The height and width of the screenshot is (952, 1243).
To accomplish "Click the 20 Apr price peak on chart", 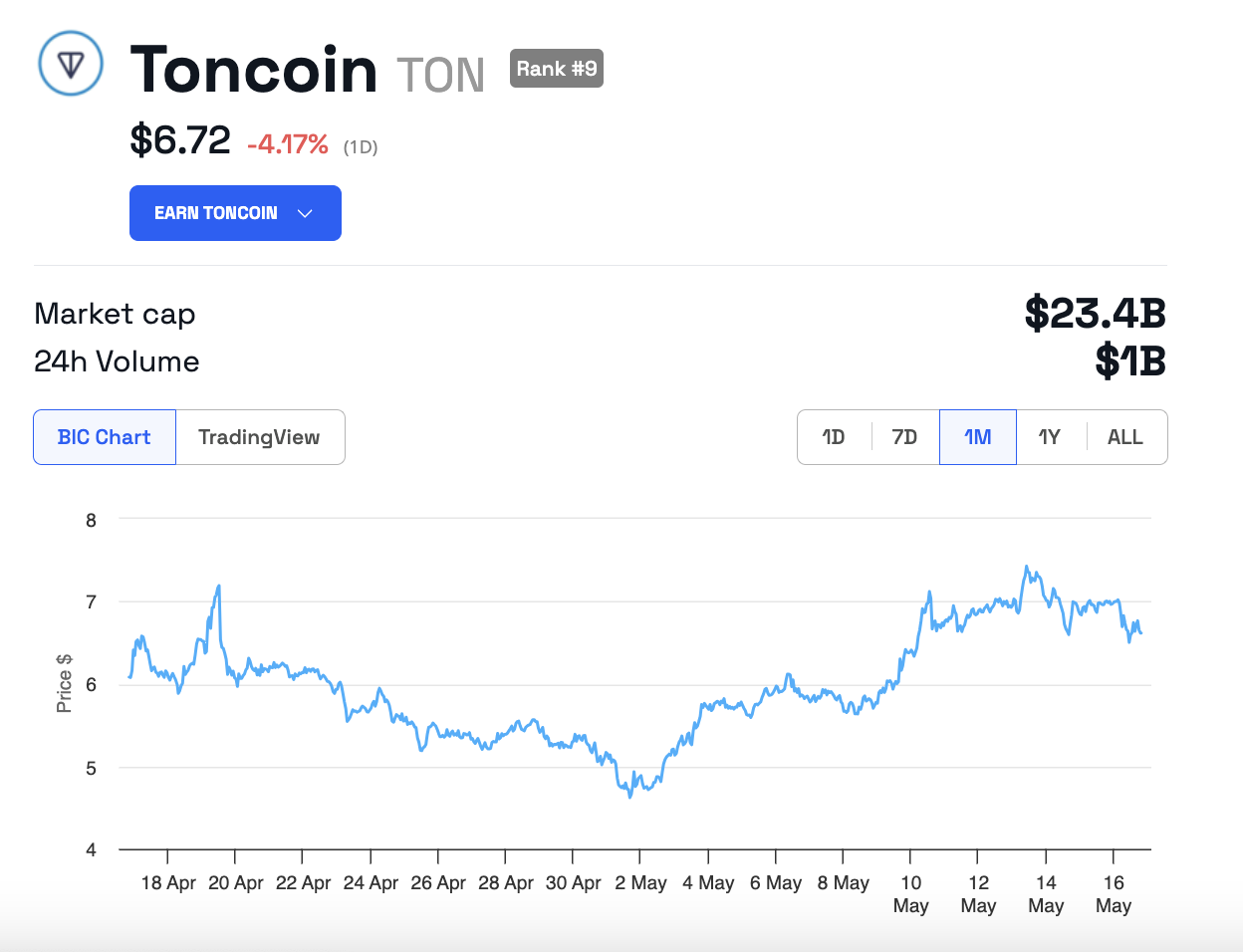I will [x=218, y=587].
